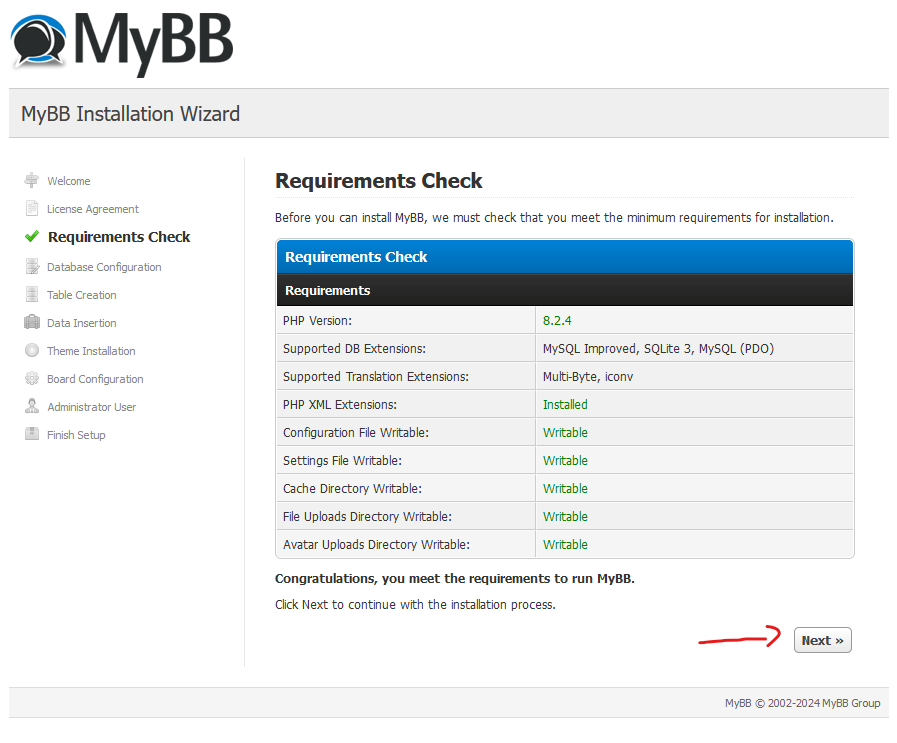897x743 pixels.
Task: Select the Finish Setup step label
Action: (x=76, y=435)
